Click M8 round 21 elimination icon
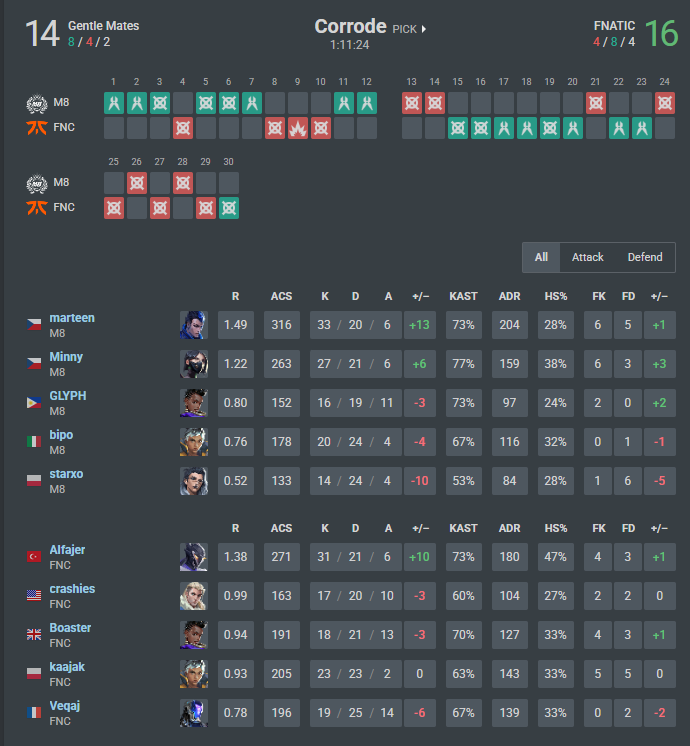690x746 pixels. (x=596, y=103)
